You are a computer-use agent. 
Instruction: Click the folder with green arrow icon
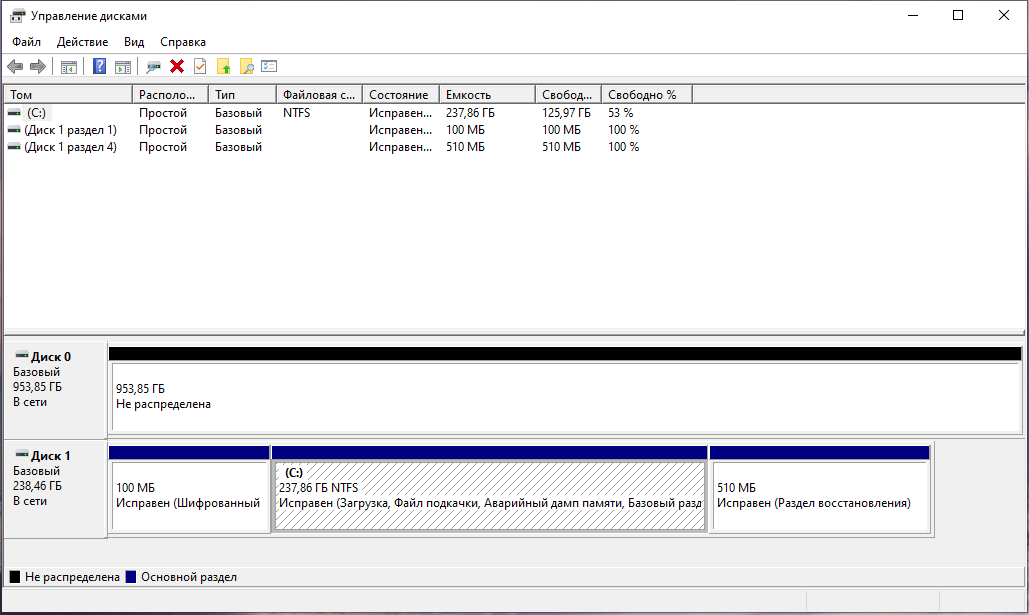[223, 66]
